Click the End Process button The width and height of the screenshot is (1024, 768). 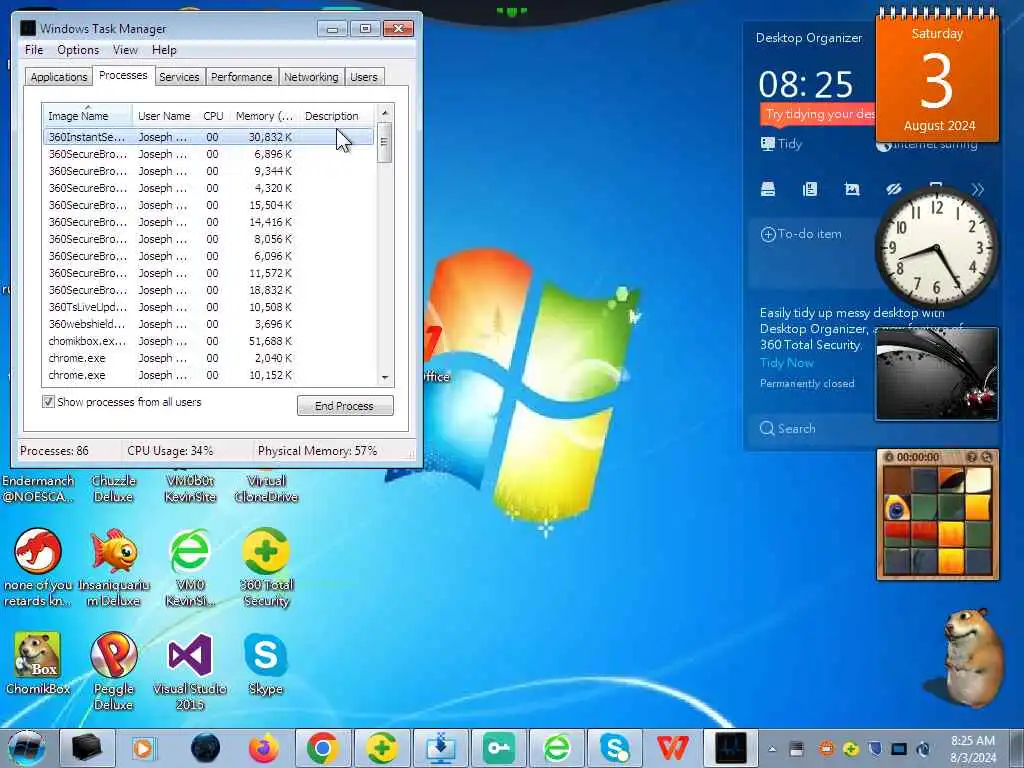click(x=345, y=406)
